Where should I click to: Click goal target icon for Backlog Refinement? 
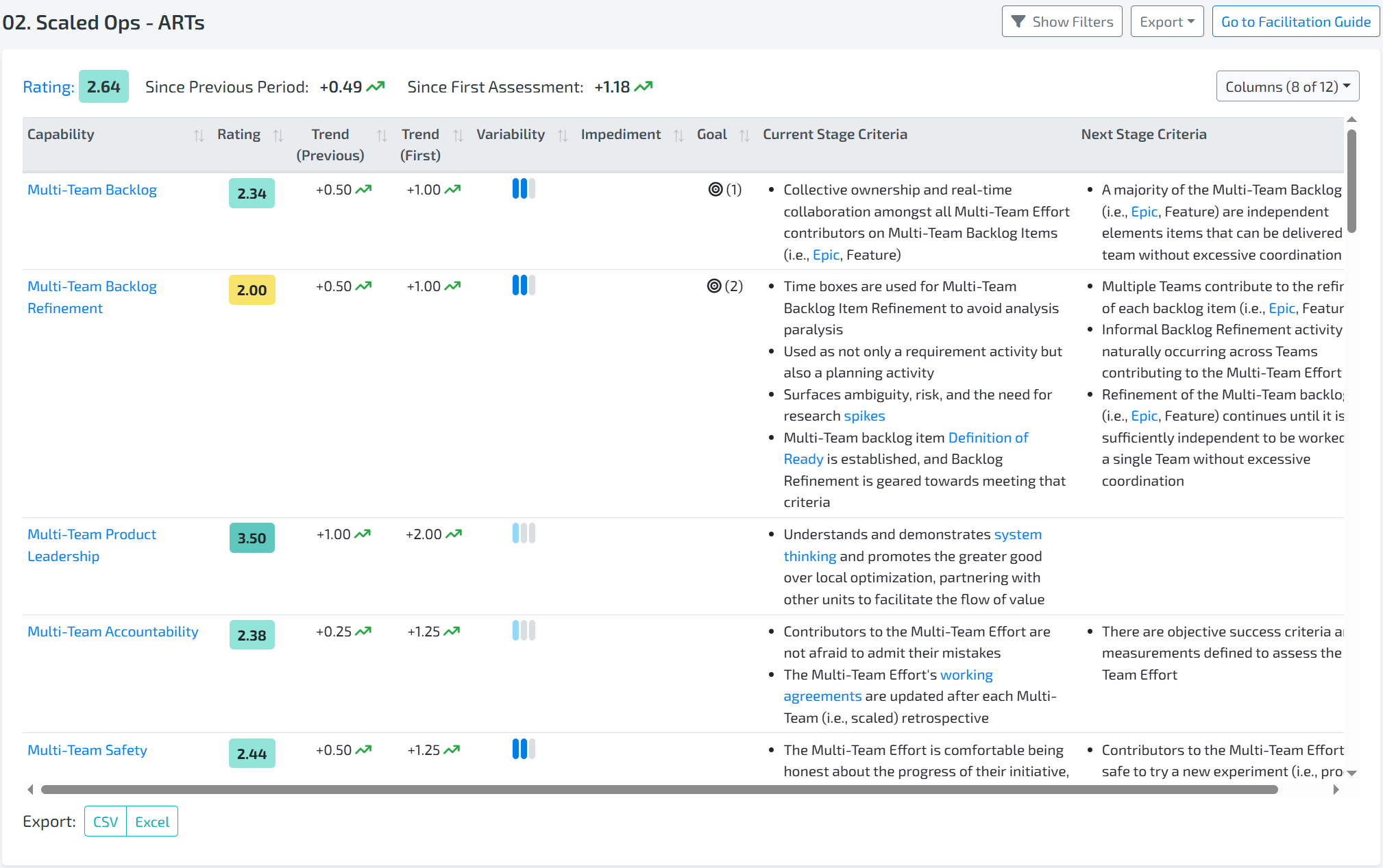coord(714,286)
